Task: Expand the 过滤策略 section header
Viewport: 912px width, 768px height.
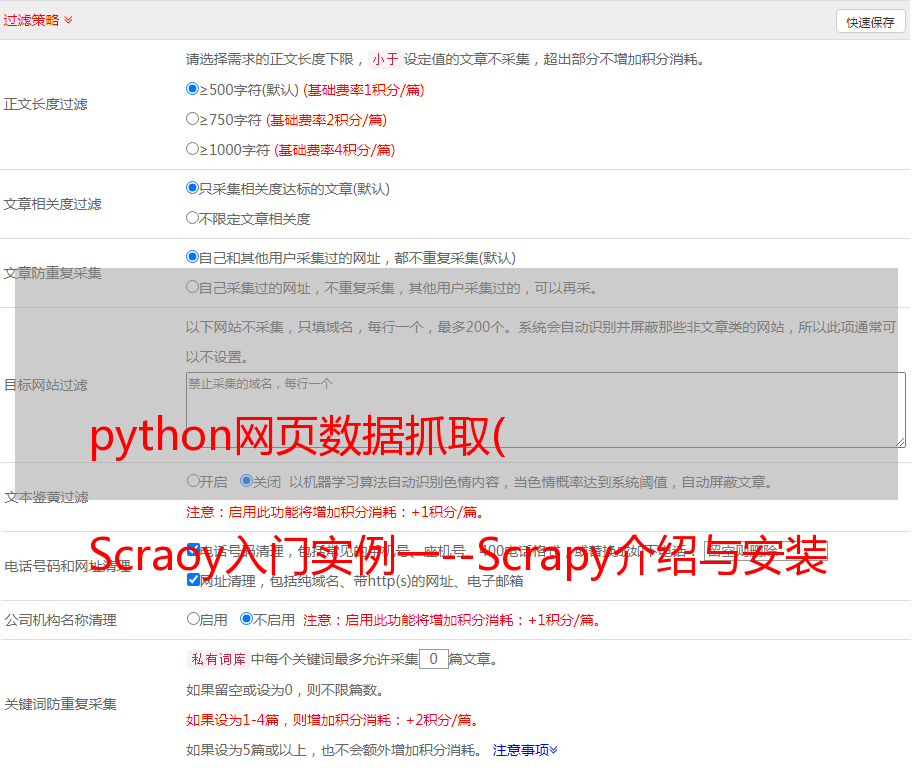Action: tap(38, 20)
